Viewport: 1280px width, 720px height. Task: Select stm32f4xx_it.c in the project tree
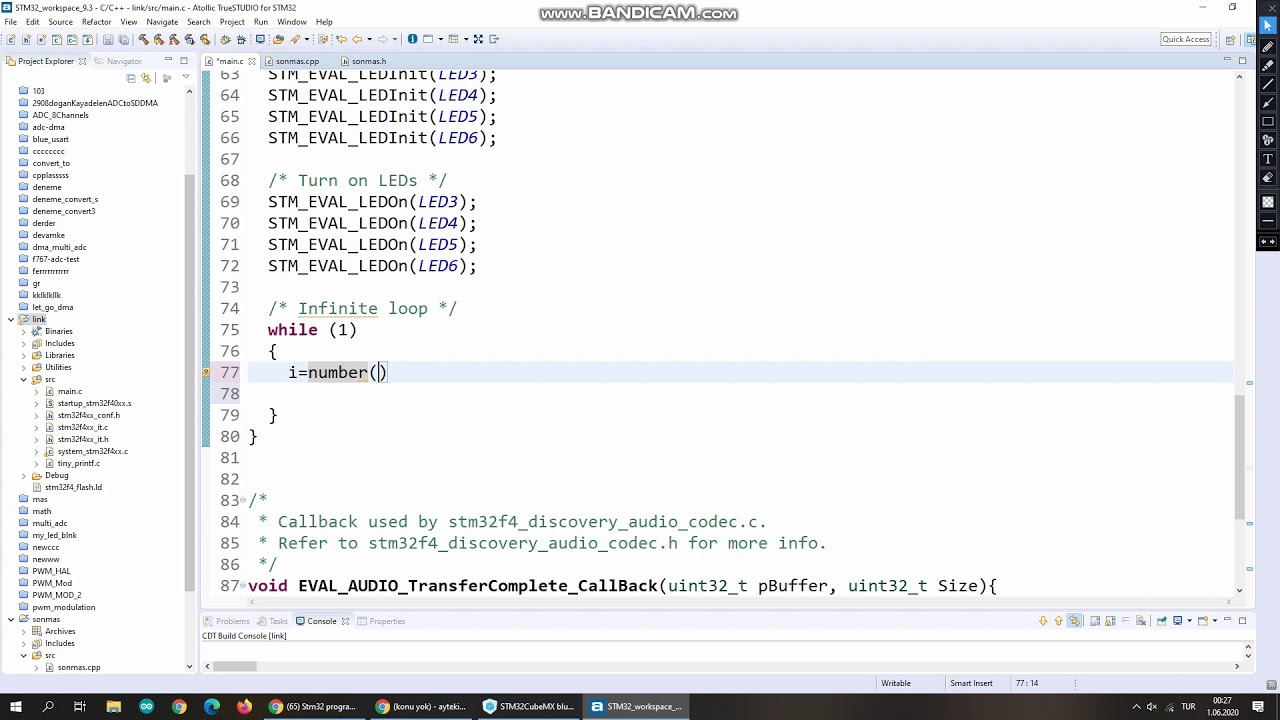[x=82, y=427]
